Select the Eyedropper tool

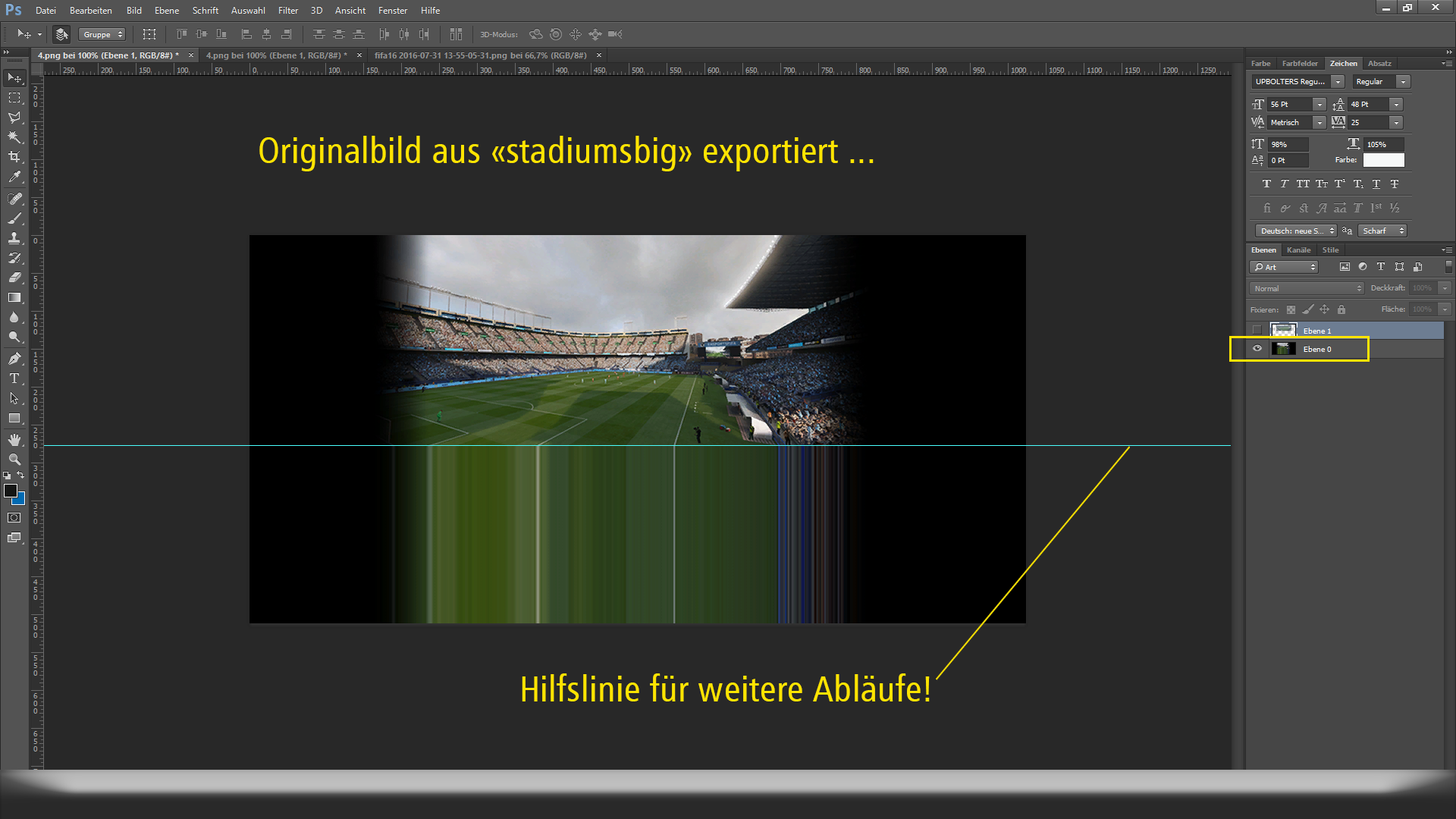[14, 177]
